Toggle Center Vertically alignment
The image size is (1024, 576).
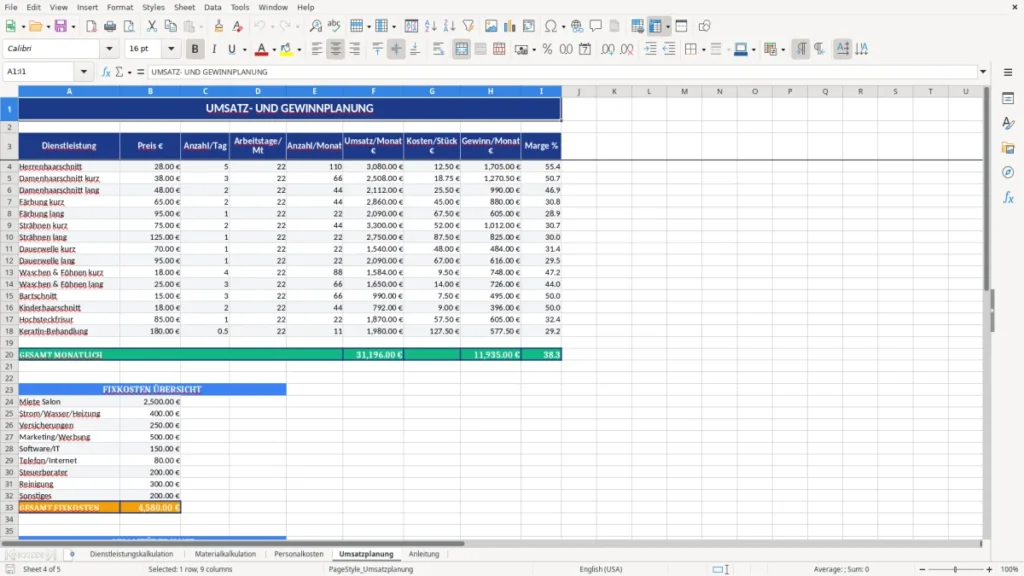coord(396,49)
